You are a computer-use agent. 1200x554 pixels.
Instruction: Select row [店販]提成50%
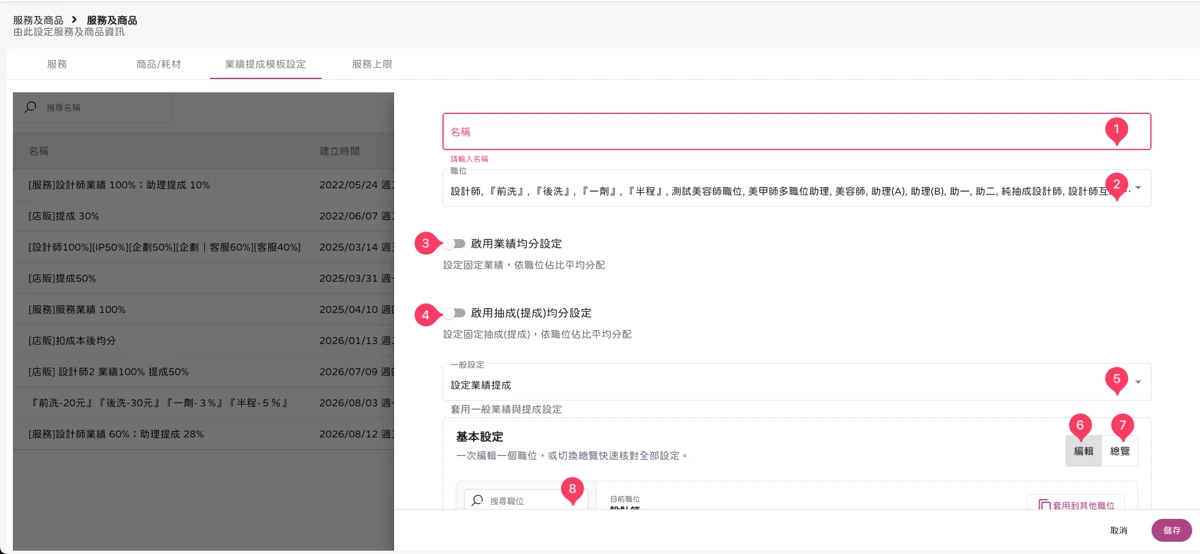(x=204, y=278)
